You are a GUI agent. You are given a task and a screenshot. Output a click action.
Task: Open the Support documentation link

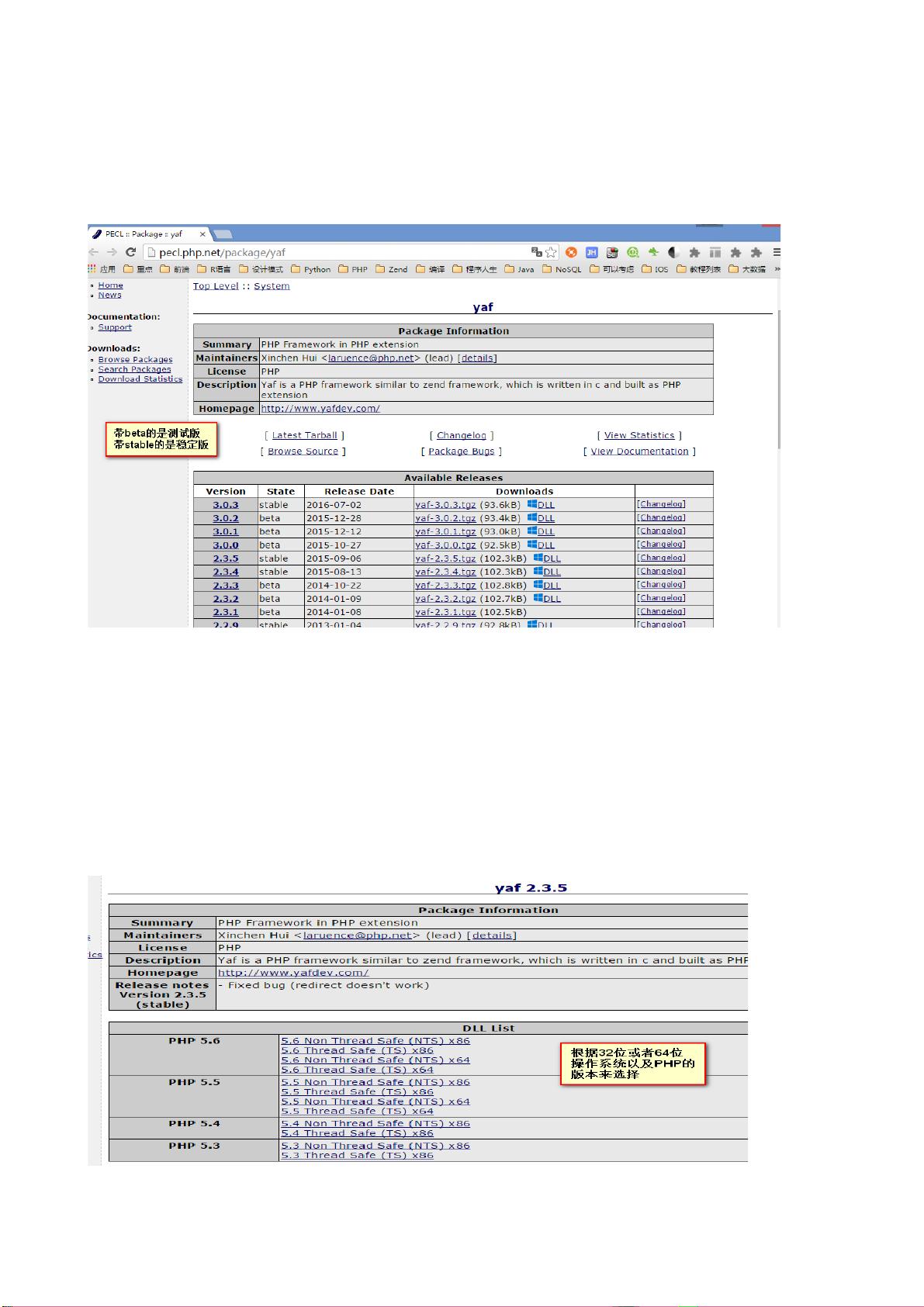[115, 327]
